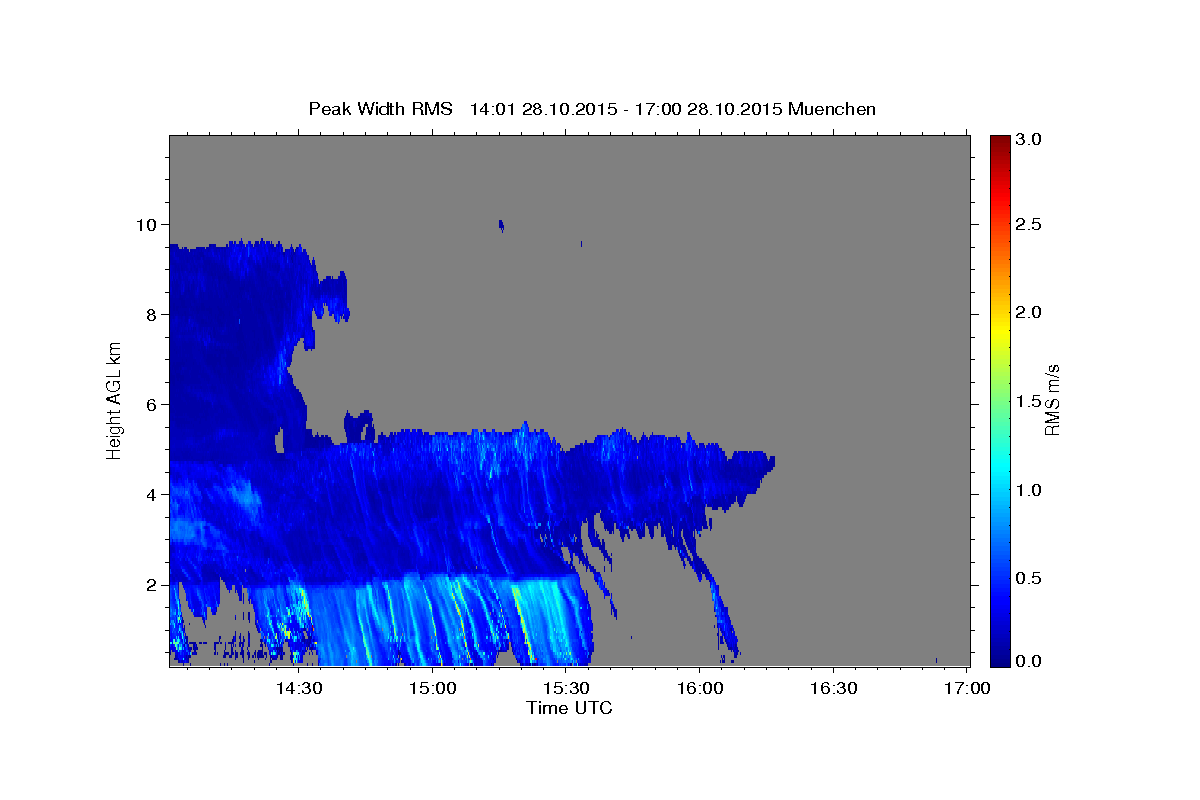Click the 17:00 time tick label

tap(968, 688)
